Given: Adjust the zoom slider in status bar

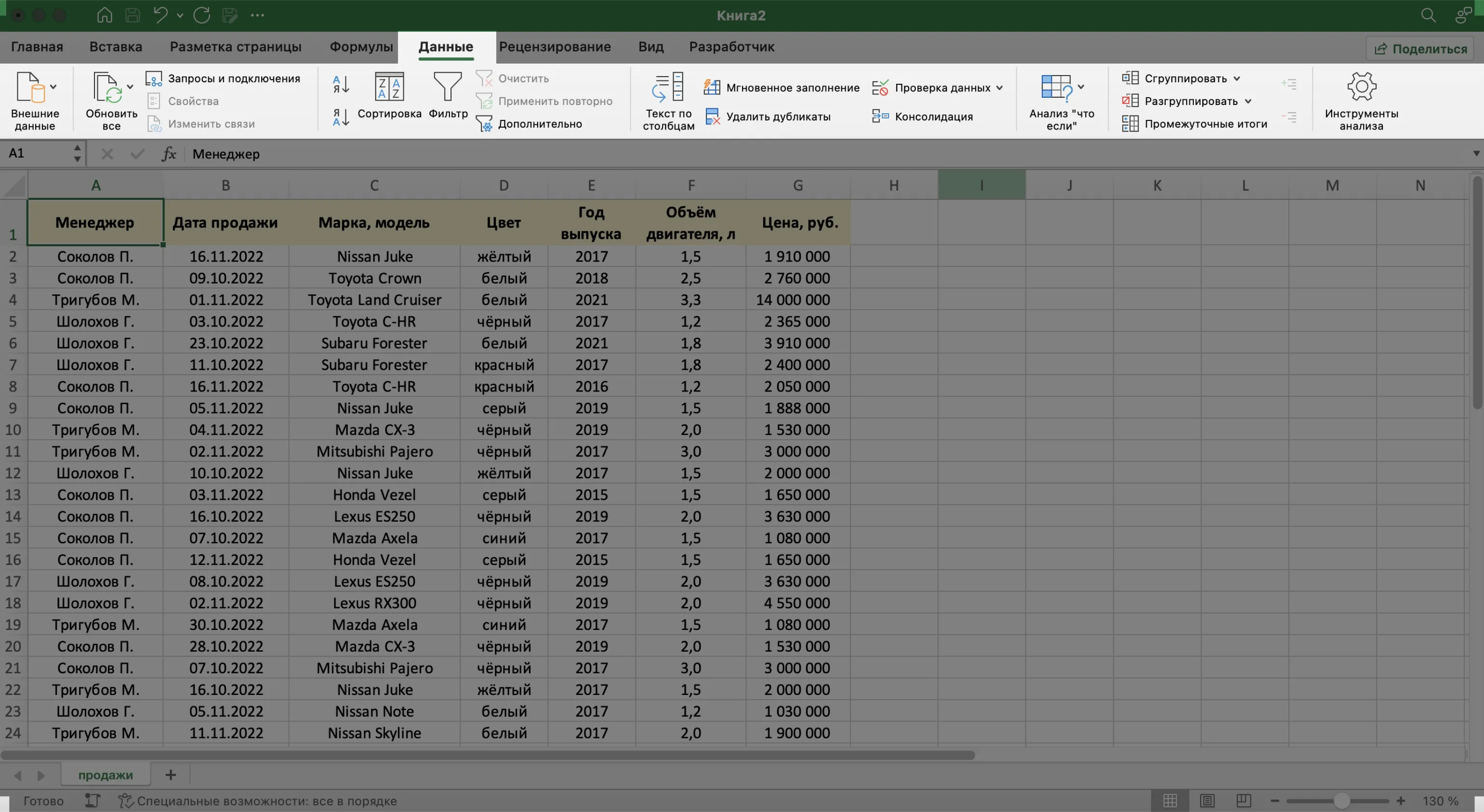Looking at the screenshot, I should tap(1341, 800).
